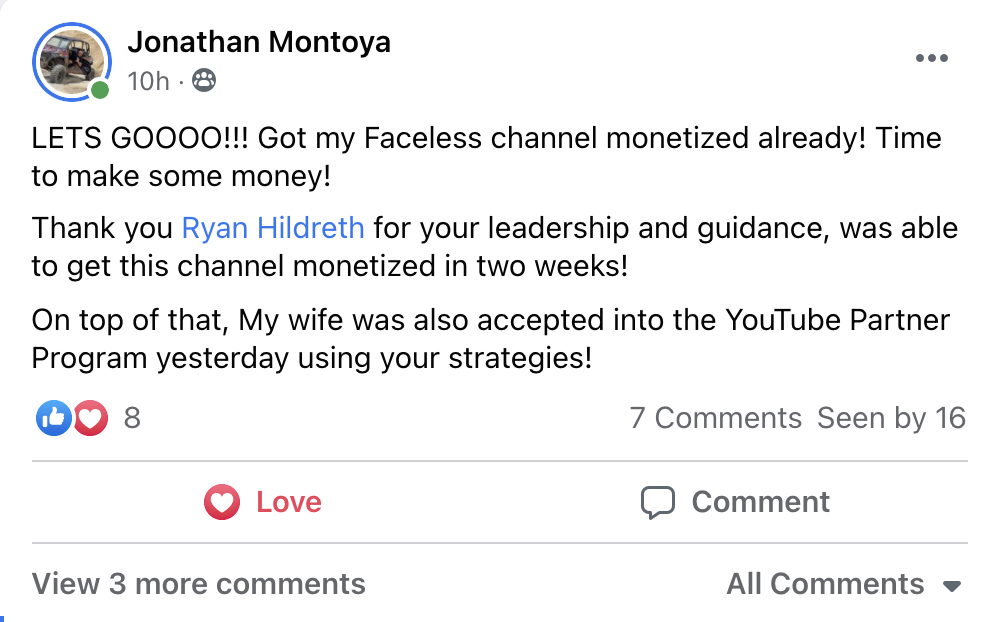
Task: Click the blue thumbs-up reaction icon
Action: (54, 418)
